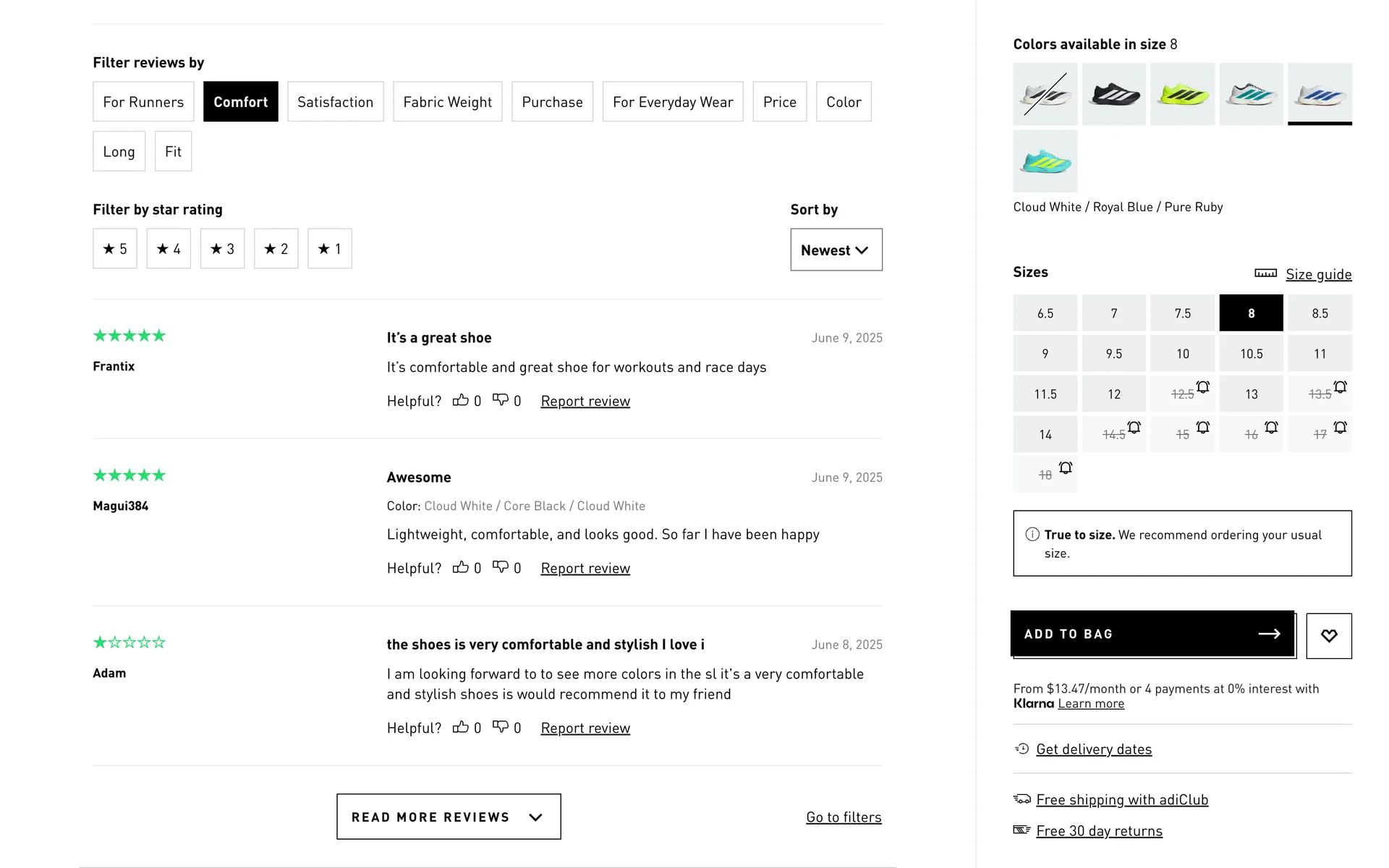
Task: Click thumbs up on Adam's review
Action: [460, 727]
